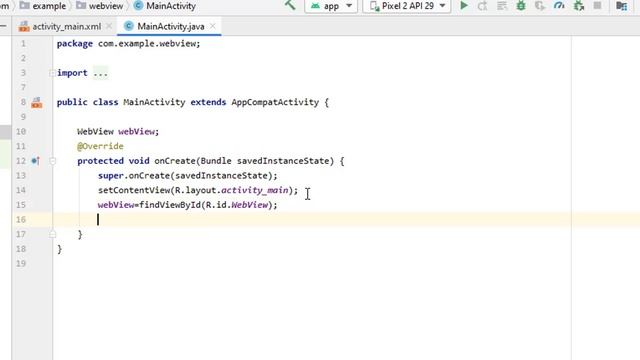640x360 pixels.
Task: Click line number 16 in the gutter
Action: tap(21, 220)
